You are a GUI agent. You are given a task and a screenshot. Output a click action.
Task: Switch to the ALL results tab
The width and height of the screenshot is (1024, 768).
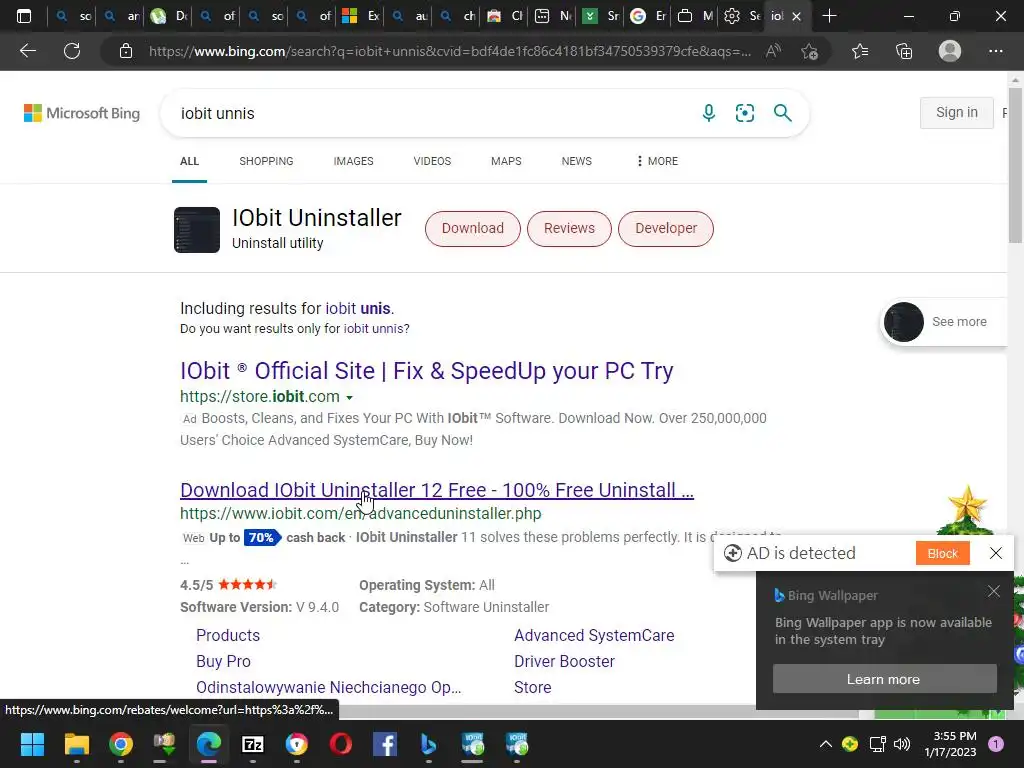click(x=189, y=161)
